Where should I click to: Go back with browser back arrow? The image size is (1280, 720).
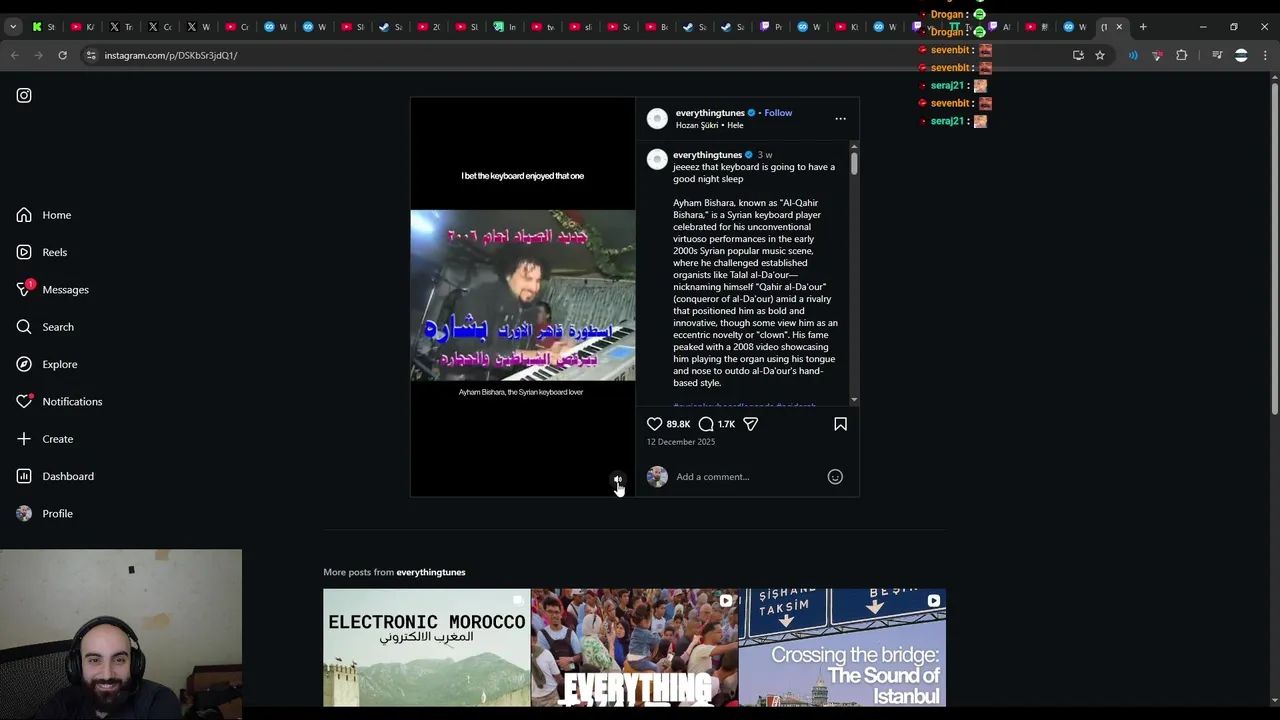click(14, 55)
